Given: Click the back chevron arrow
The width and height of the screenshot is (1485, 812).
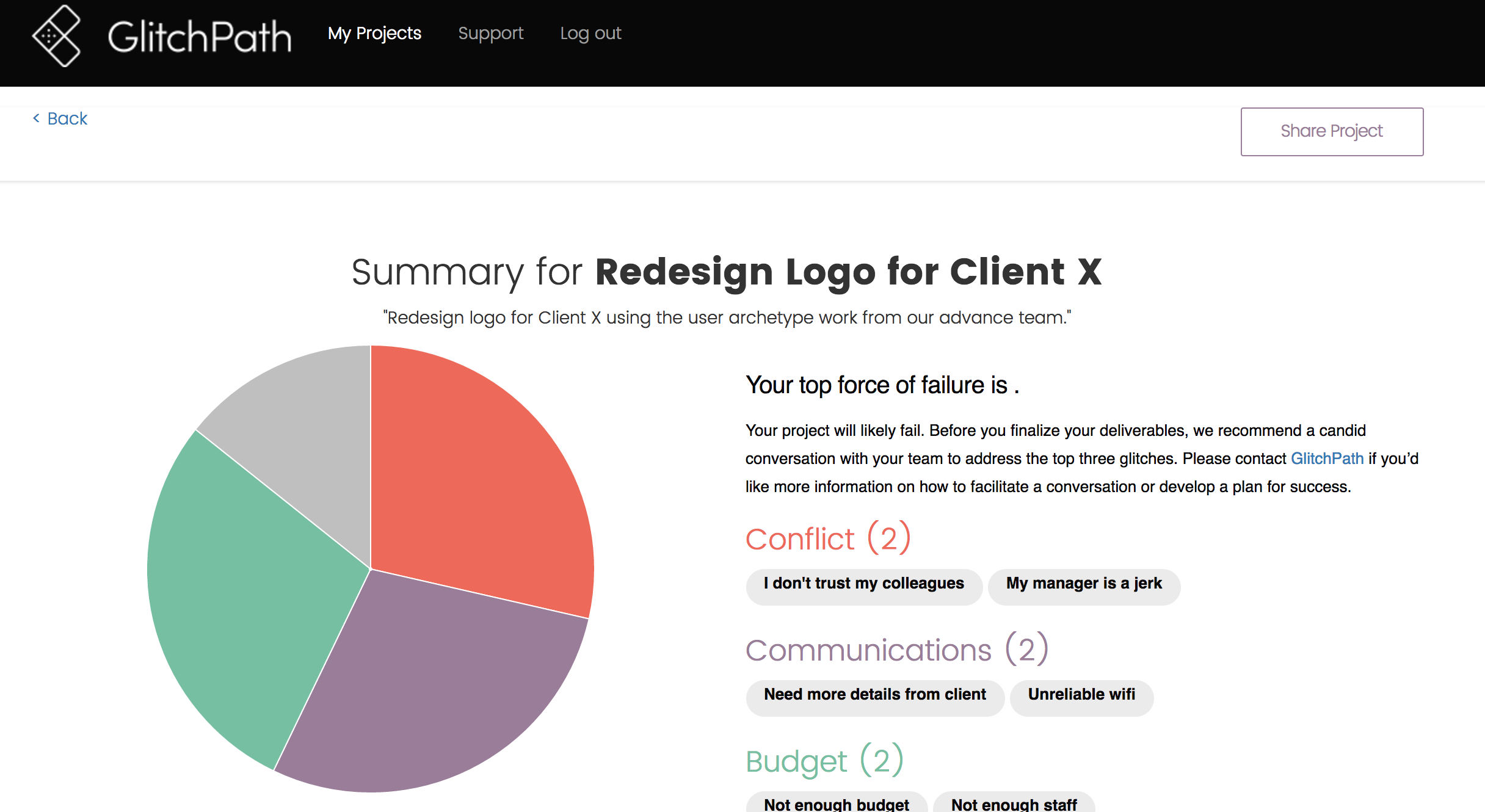Looking at the screenshot, I should point(36,118).
